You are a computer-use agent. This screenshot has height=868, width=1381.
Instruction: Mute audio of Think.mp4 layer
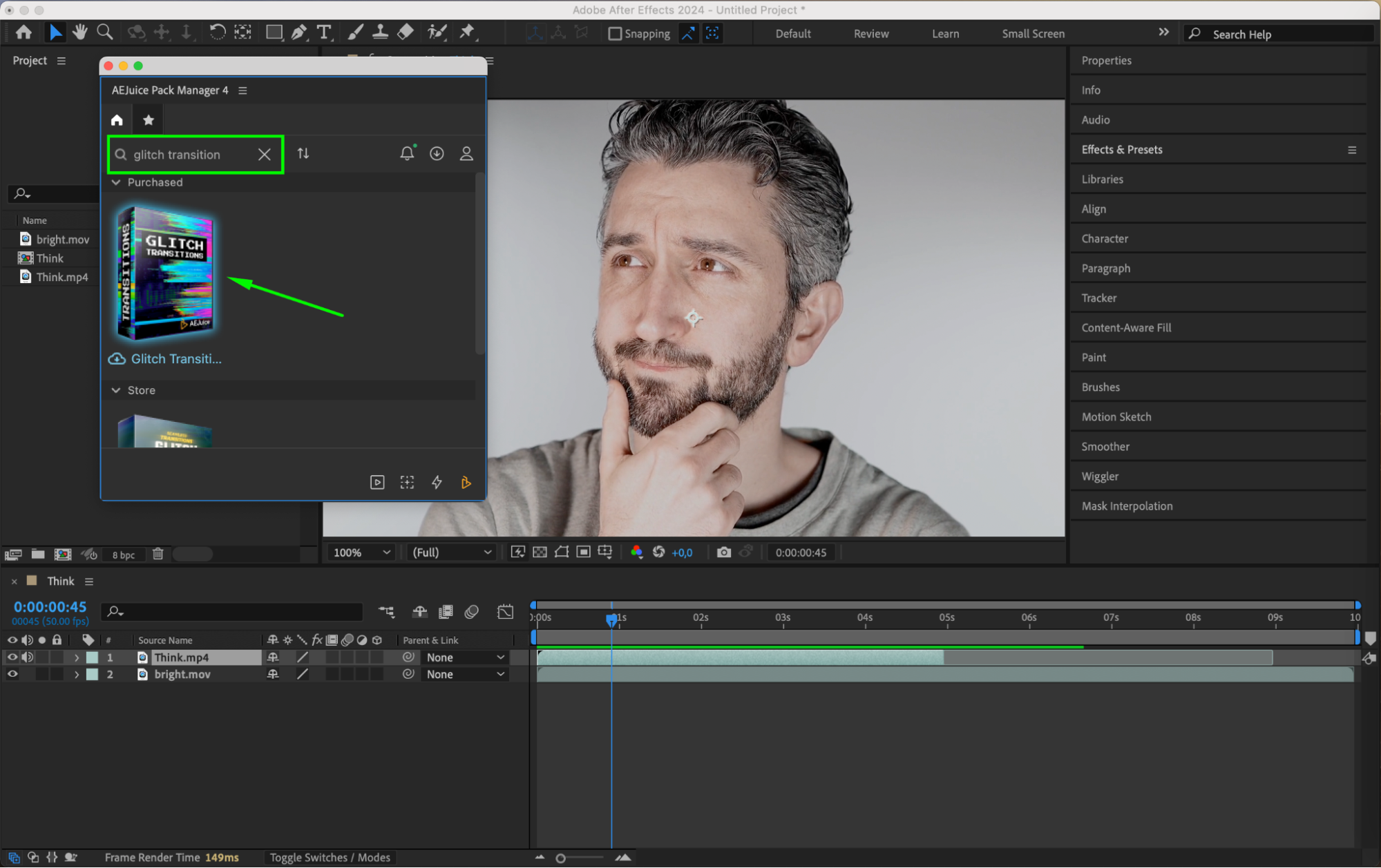tap(28, 657)
